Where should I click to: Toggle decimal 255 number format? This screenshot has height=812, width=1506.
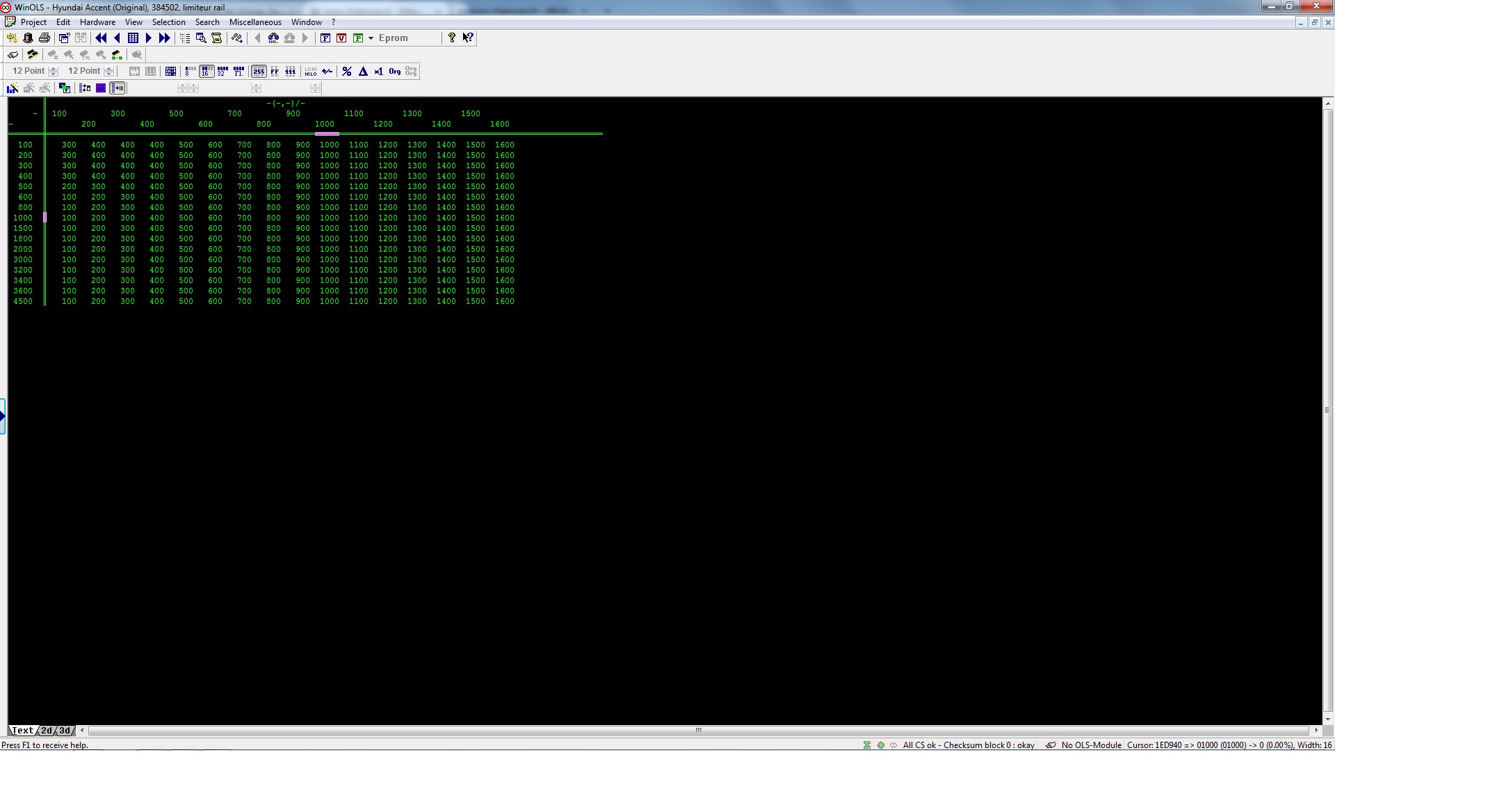pos(259,72)
